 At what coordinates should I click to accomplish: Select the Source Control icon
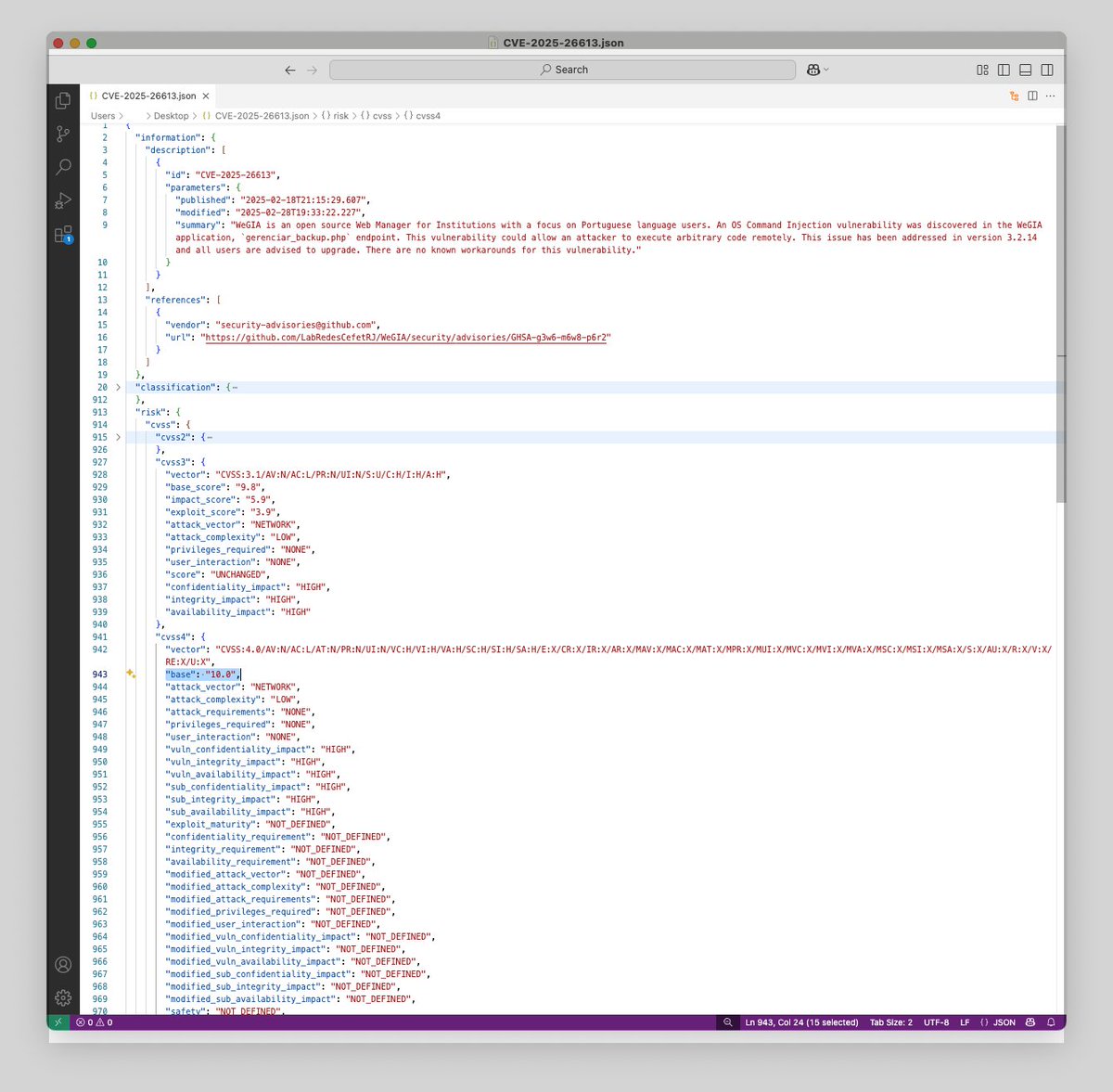click(x=63, y=134)
